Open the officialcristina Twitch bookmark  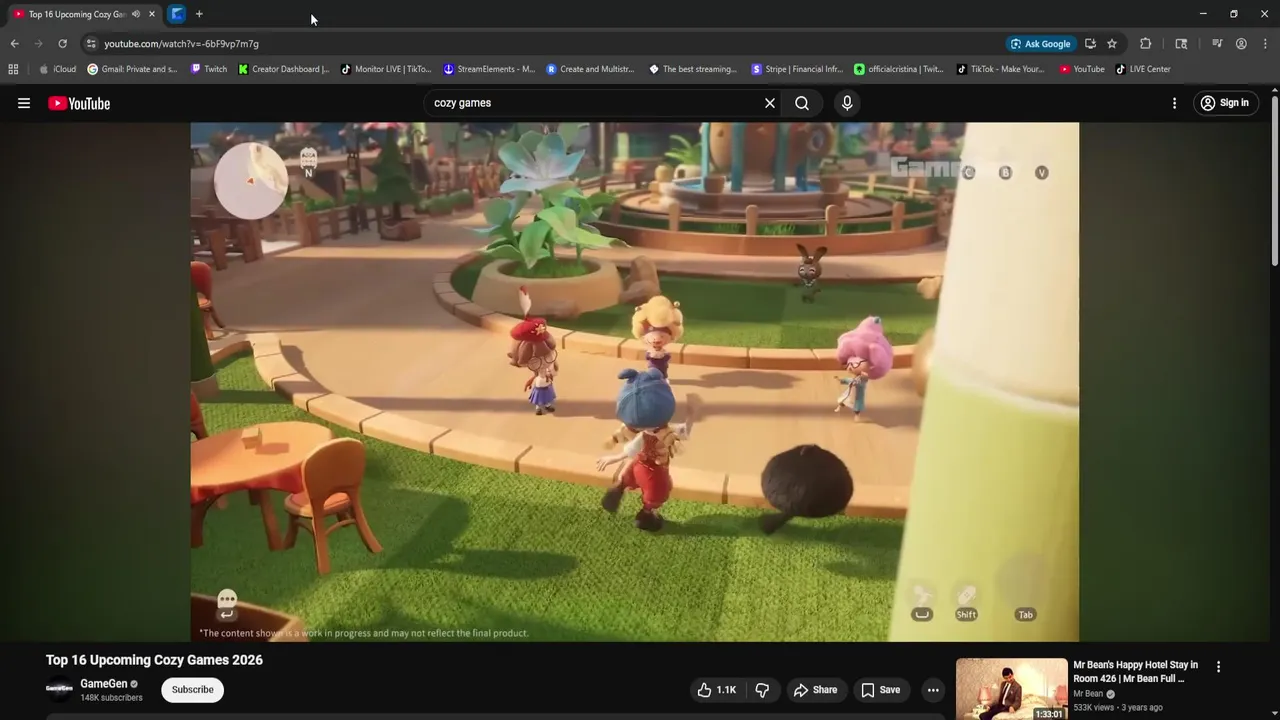point(899,69)
